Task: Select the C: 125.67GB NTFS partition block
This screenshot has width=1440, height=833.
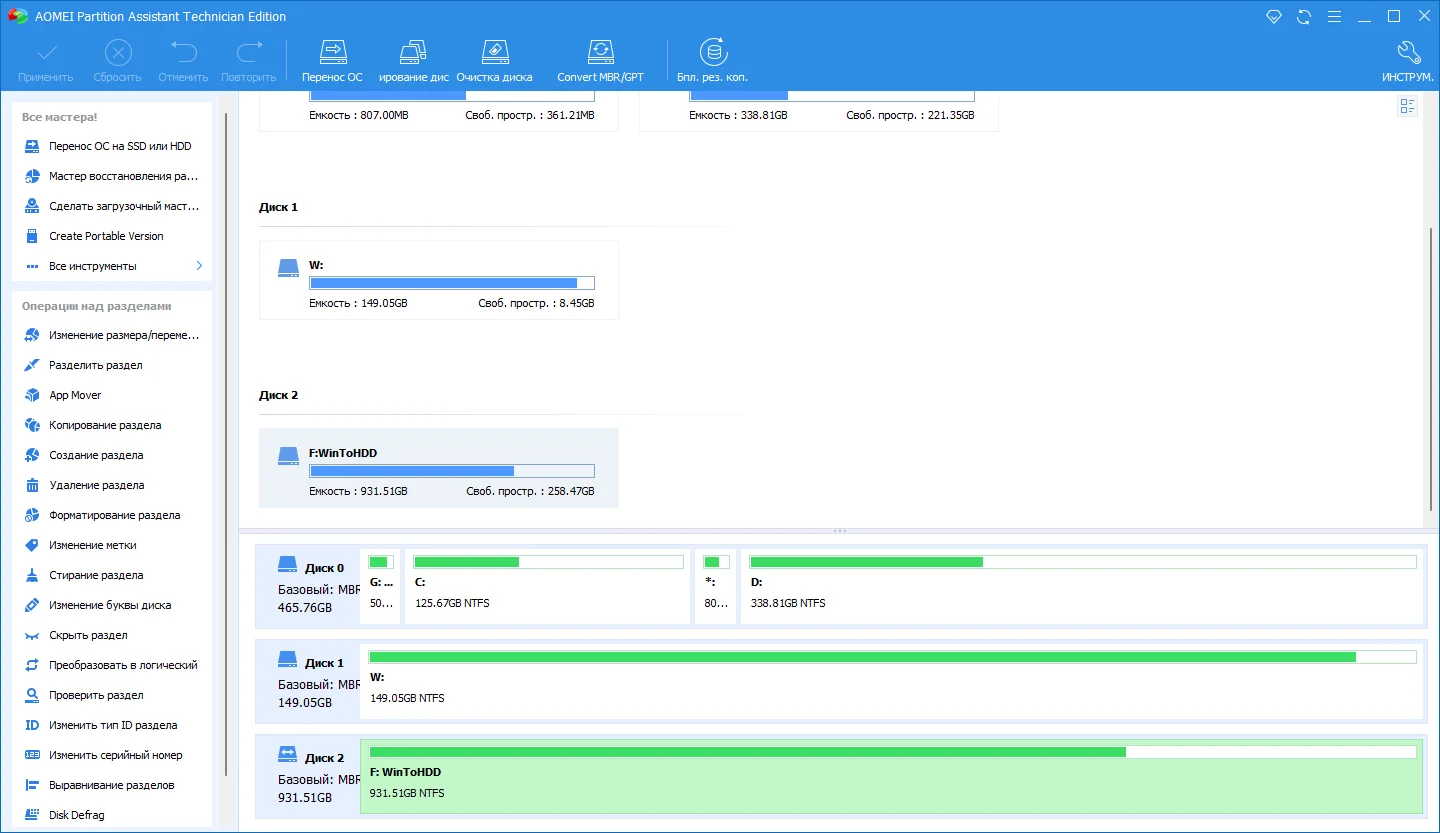Action: (548, 587)
